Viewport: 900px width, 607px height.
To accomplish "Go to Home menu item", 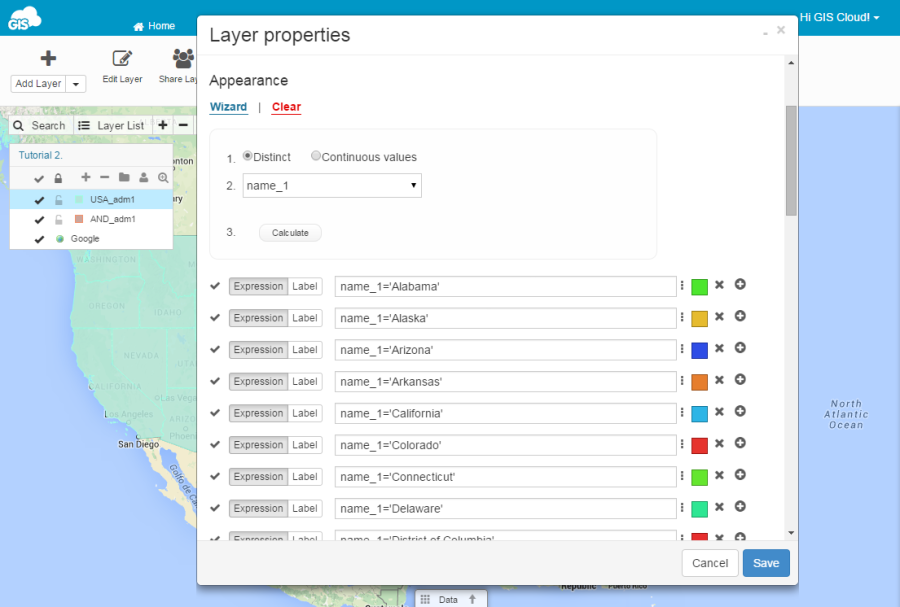I will [x=154, y=26].
